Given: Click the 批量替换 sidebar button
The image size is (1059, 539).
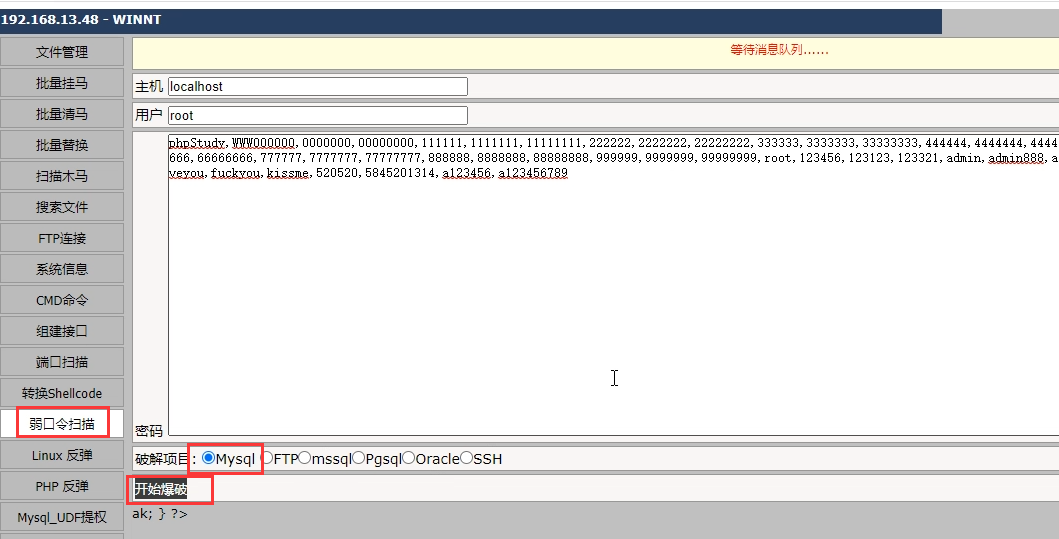Looking at the screenshot, I should point(62,145).
